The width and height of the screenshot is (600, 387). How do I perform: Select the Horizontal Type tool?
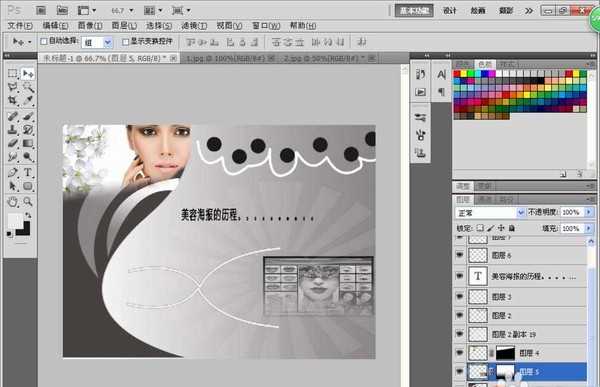coord(28,172)
